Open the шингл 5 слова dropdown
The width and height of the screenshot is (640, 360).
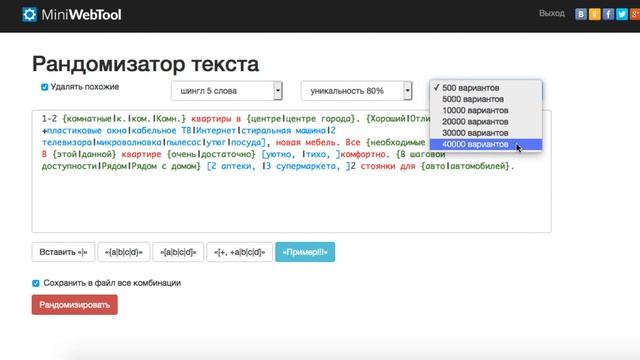[227, 91]
